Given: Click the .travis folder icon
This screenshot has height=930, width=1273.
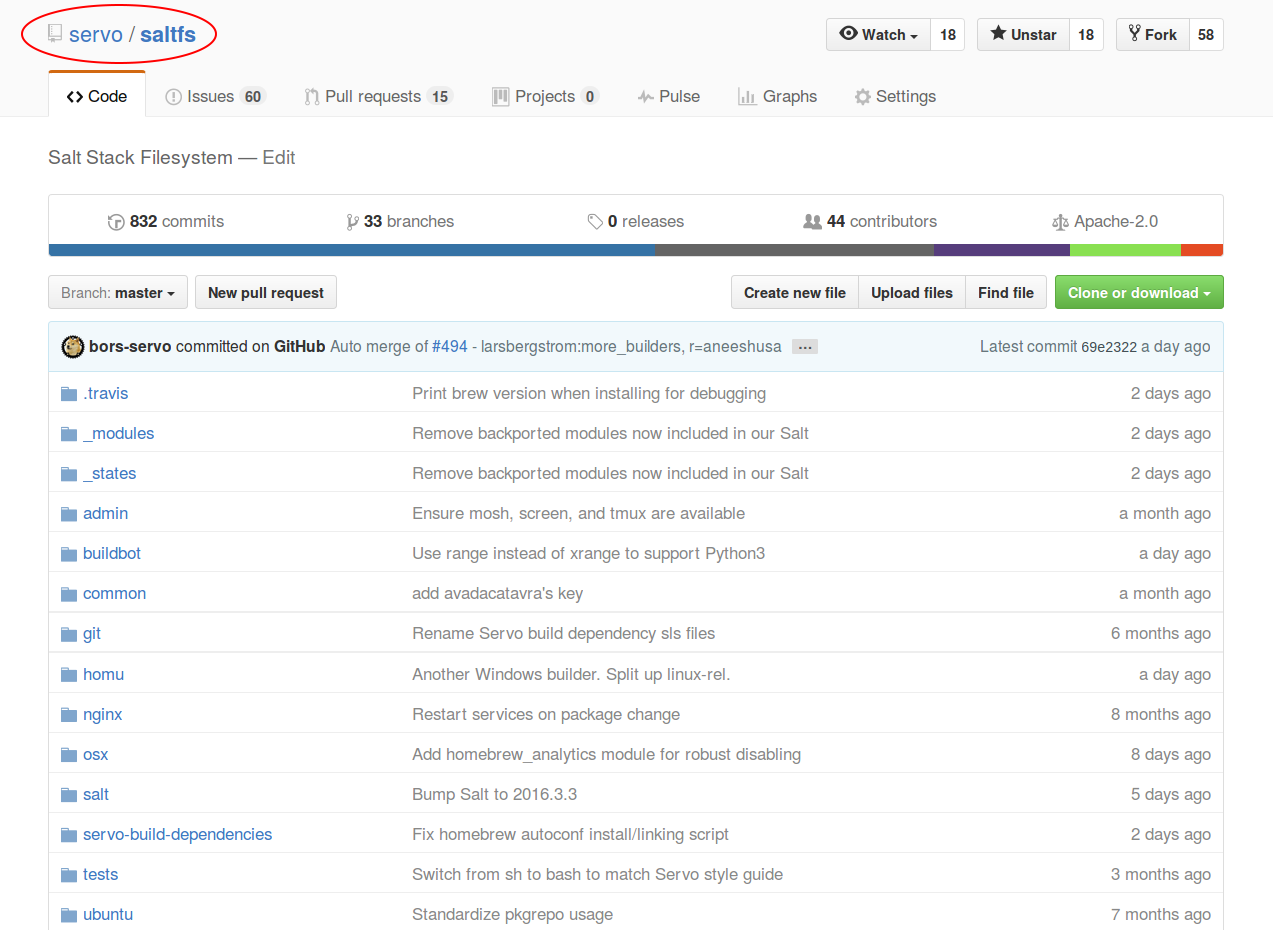Looking at the screenshot, I should 69,394.
